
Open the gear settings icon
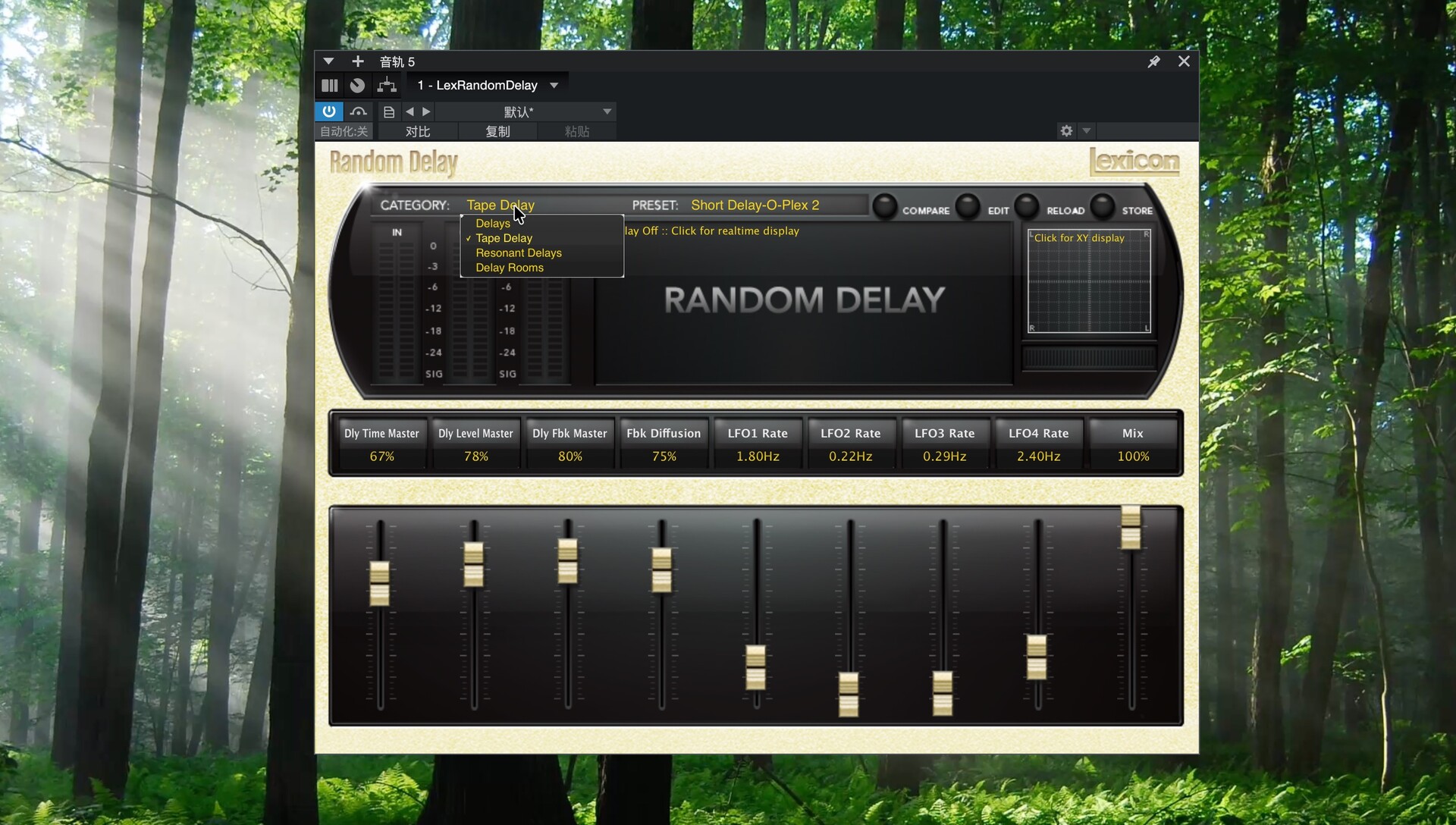[1066, 130]
